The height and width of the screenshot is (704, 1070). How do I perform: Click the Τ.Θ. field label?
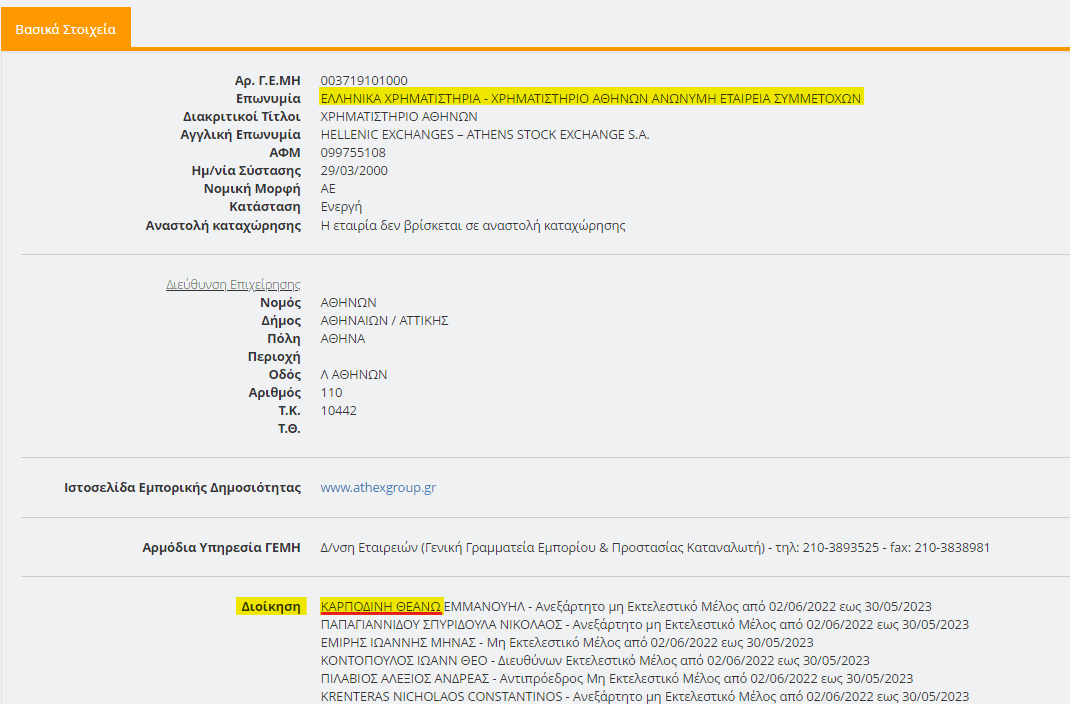tap(289, 429)
